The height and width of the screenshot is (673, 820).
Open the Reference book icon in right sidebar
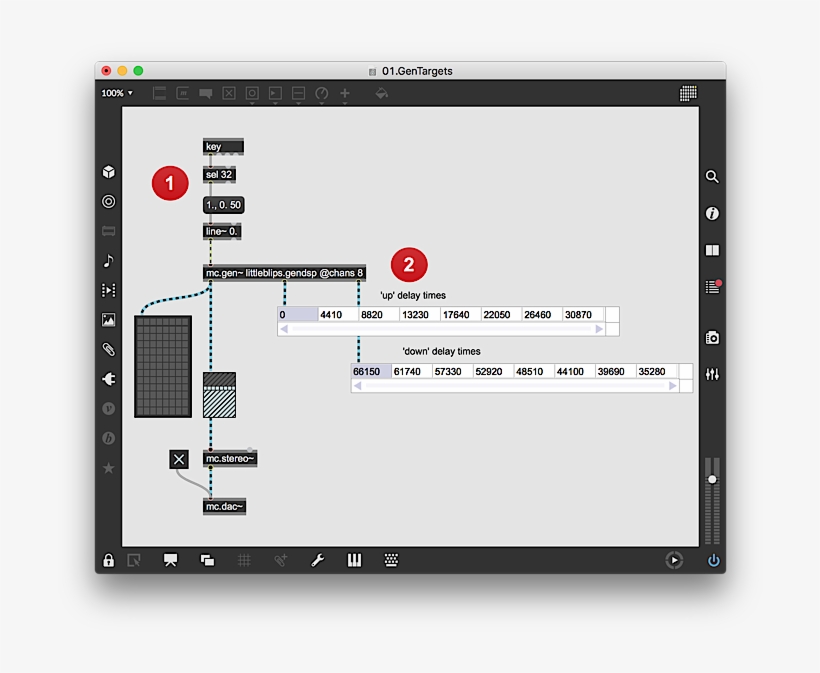point(712,251)
